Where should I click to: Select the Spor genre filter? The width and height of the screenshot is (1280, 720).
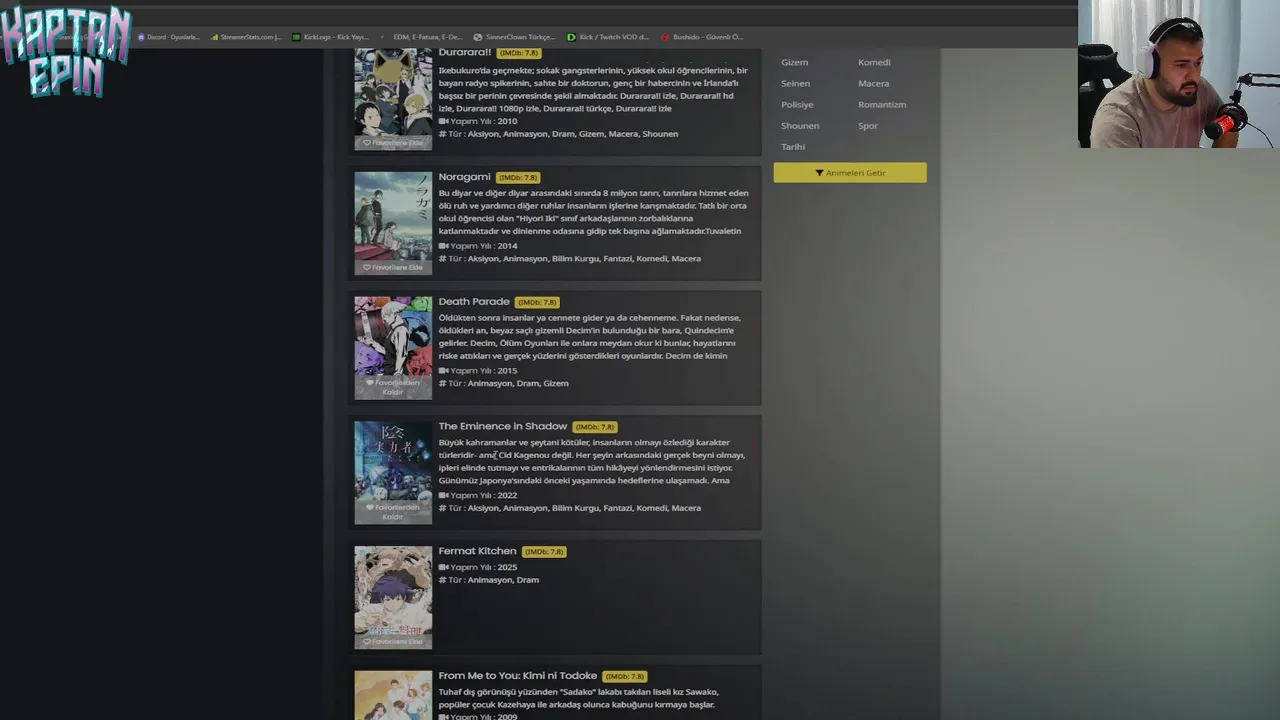[x=868, y=125]
